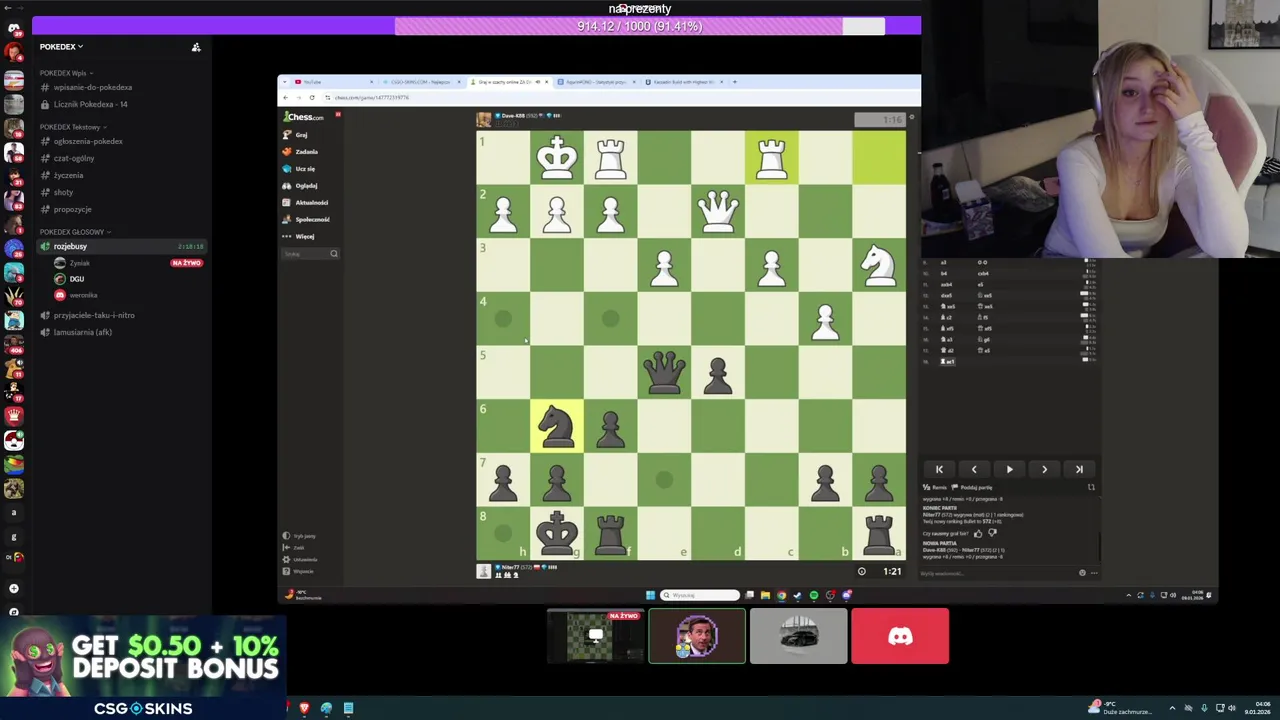Collapse the POKEDEX GŁOSOWY category
This screenshot has width=1280, height=720.
pyautogui.click(x=75, y=232)
